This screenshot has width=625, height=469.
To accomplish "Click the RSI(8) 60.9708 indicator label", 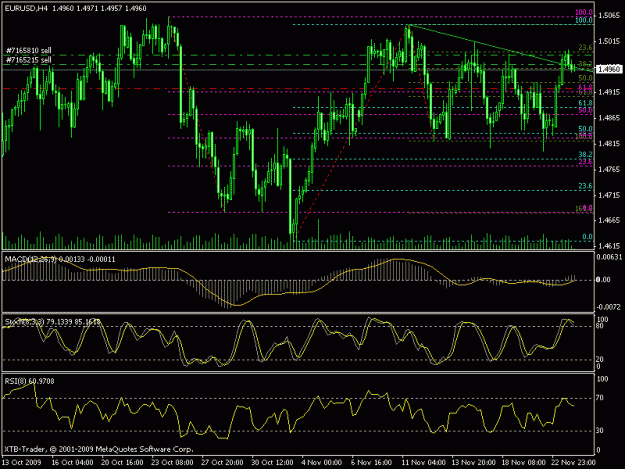I will 29,381.
